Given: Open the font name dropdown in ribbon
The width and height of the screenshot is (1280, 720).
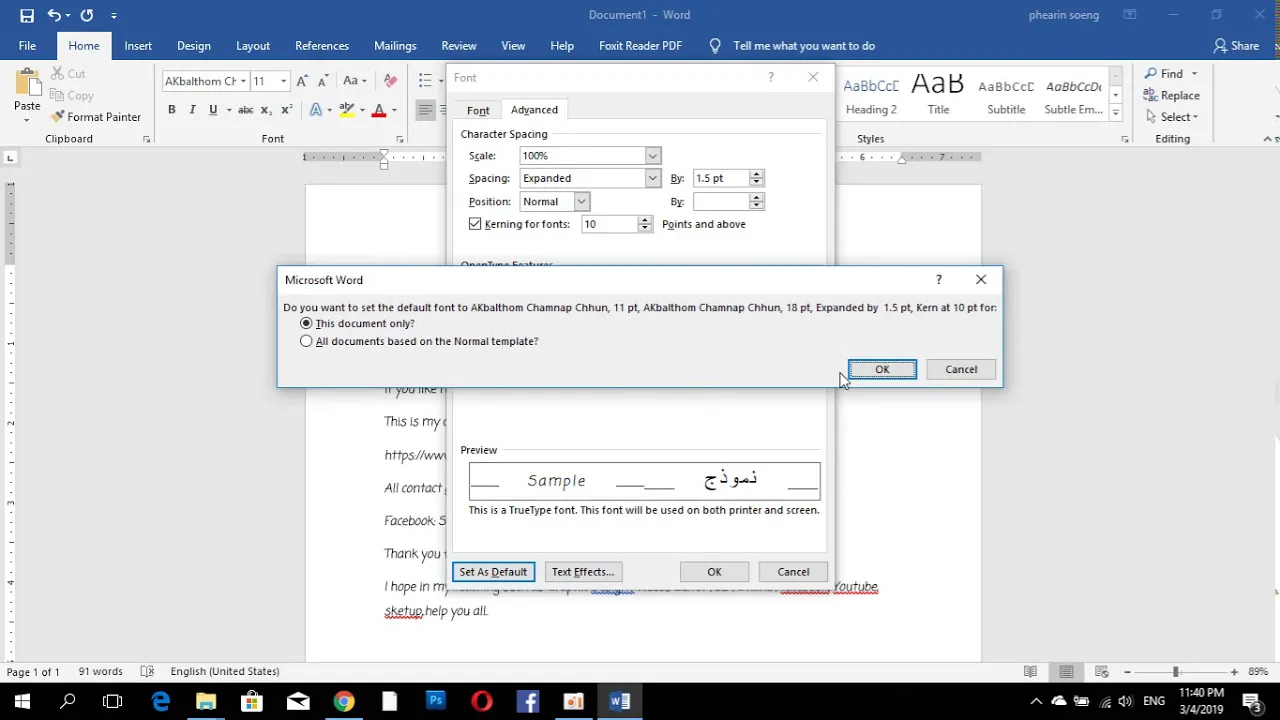Looking at the screenshot, I should coord(243,81).
